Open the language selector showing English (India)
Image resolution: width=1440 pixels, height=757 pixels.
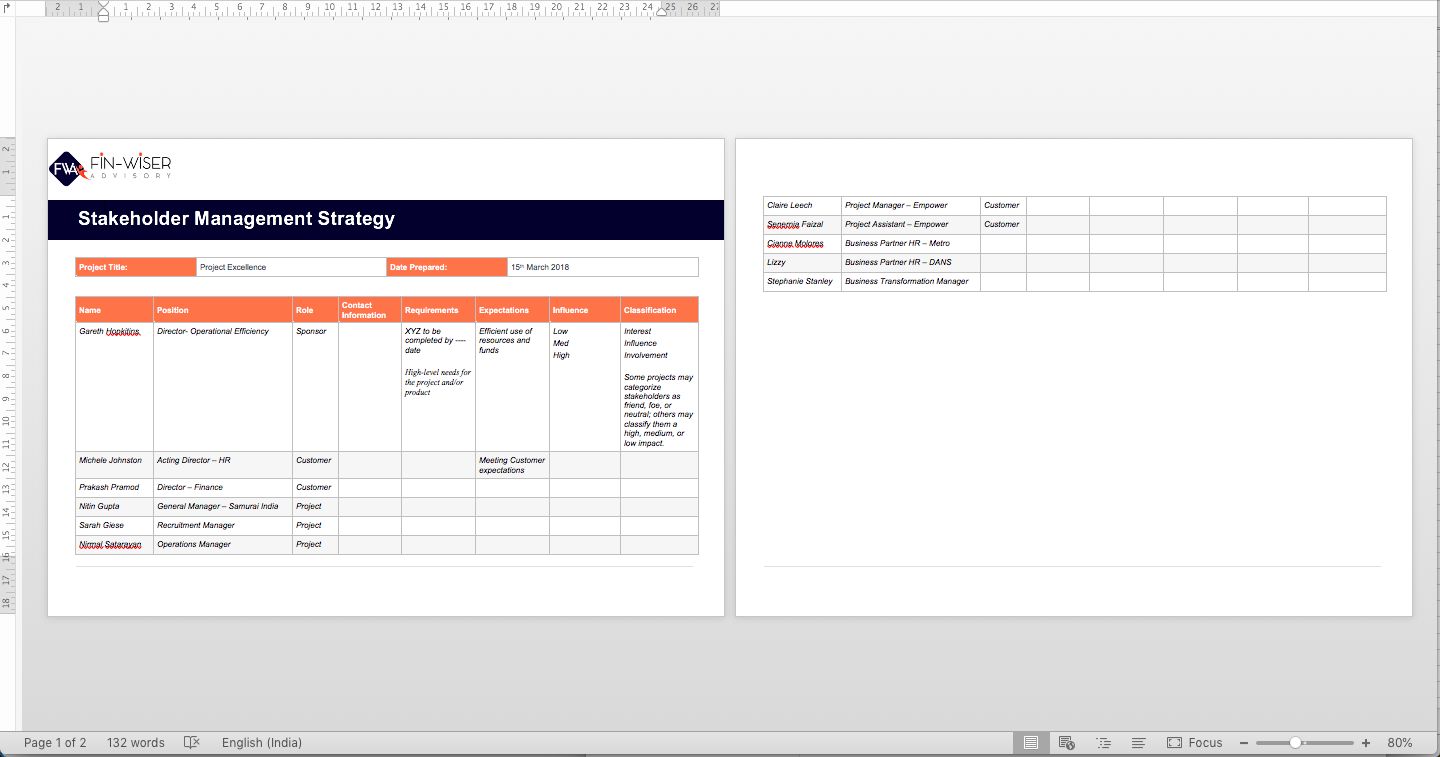pyautogui.click(x=261, y=742)
